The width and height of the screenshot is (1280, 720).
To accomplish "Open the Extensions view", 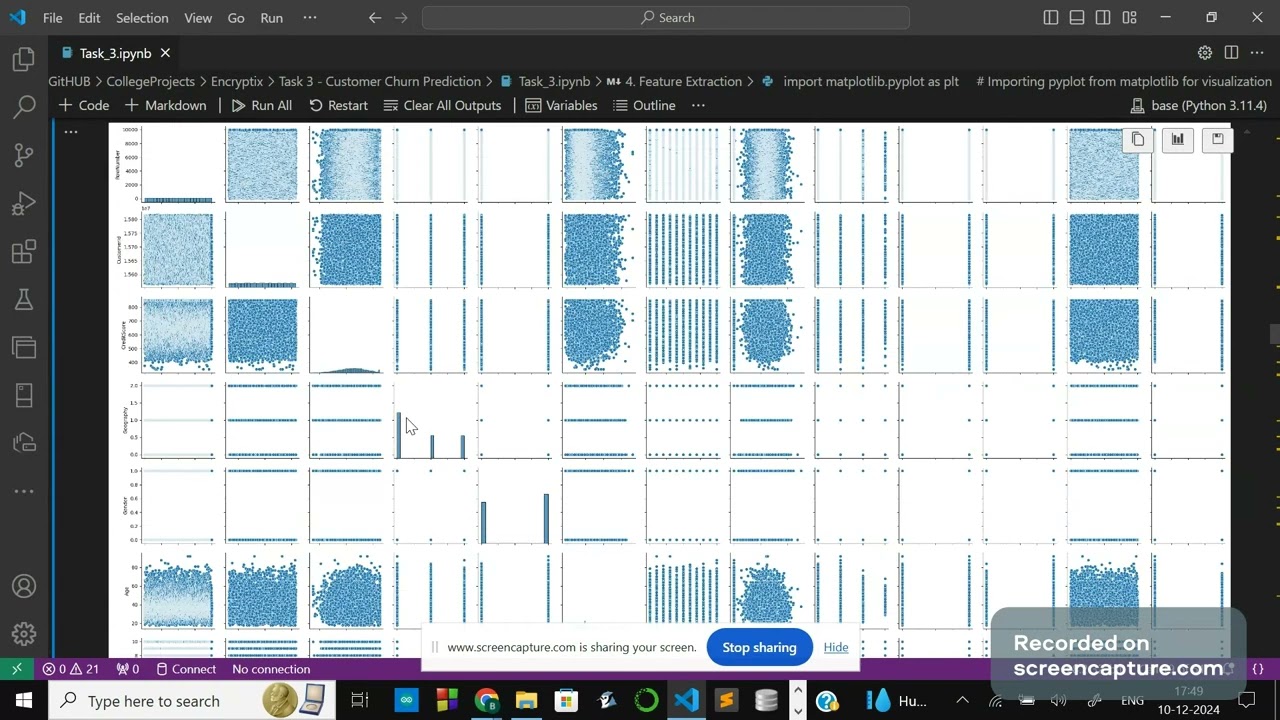I will tap(24, 252).
